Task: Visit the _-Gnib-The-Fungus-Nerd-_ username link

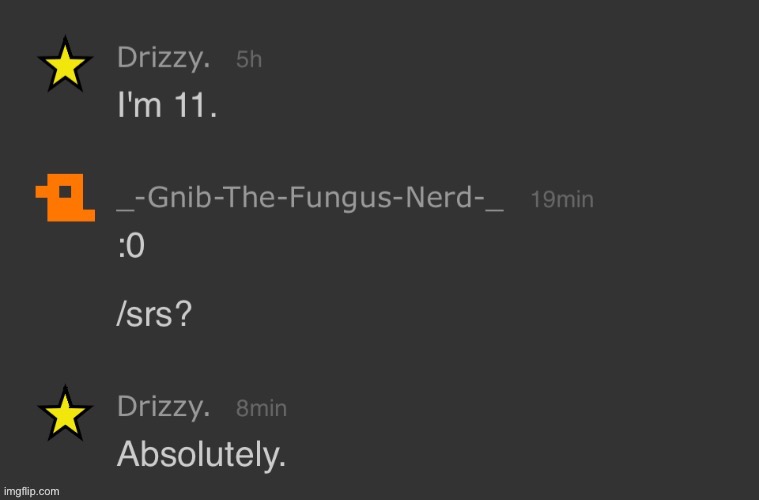Action: coord(311,199)
